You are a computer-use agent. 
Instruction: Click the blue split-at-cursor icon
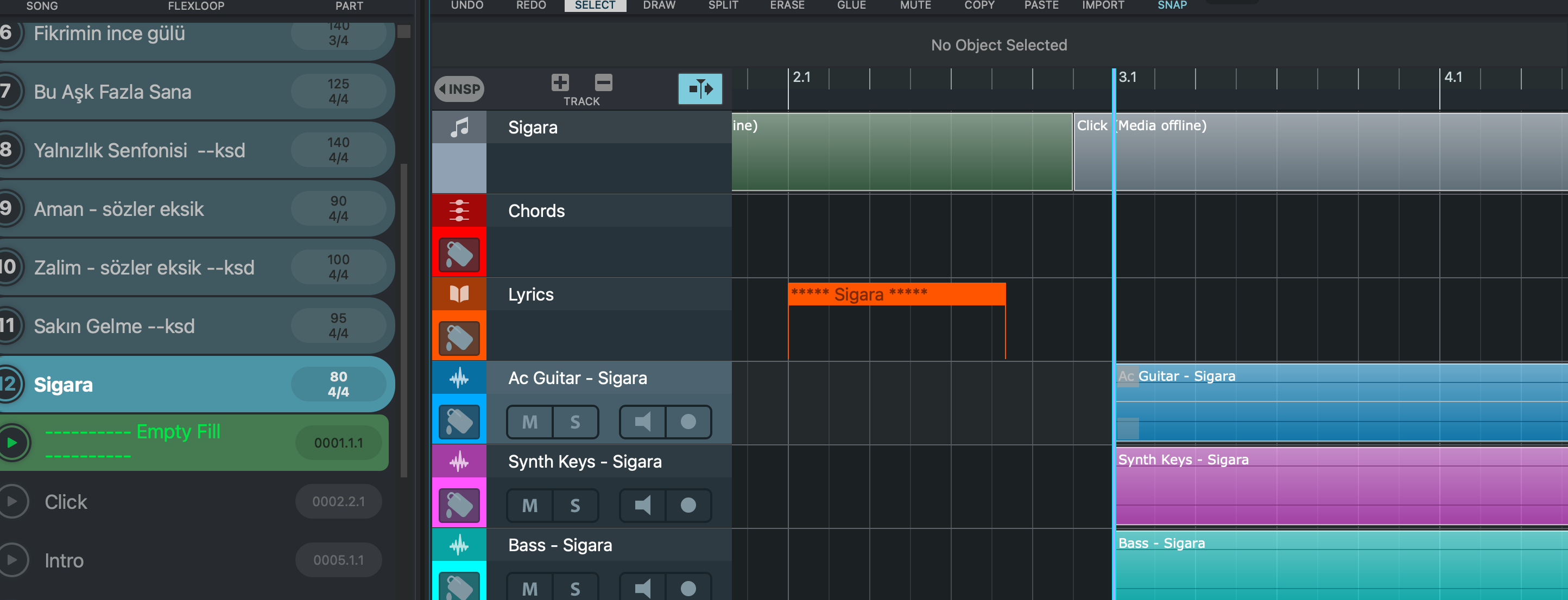(700, 89)
